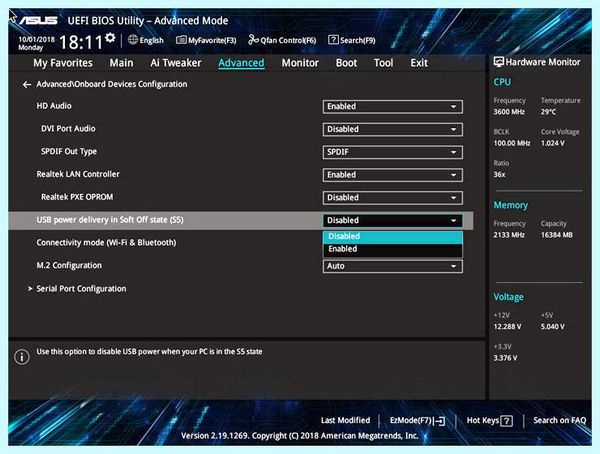Open the Ai Tweaker tab
600x454 pixels.
point(176,63)
